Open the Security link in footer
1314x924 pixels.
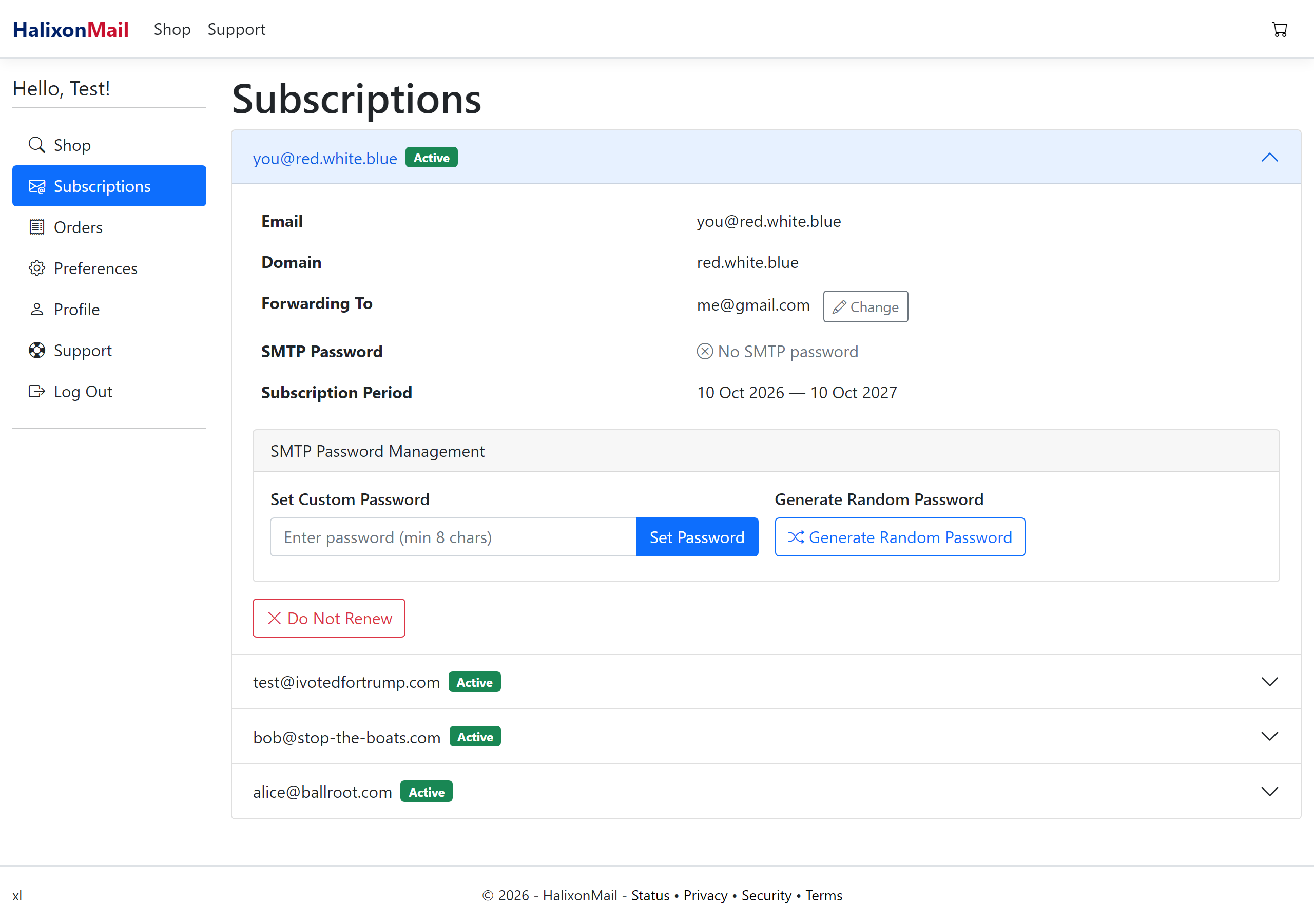tap(766, 895)
